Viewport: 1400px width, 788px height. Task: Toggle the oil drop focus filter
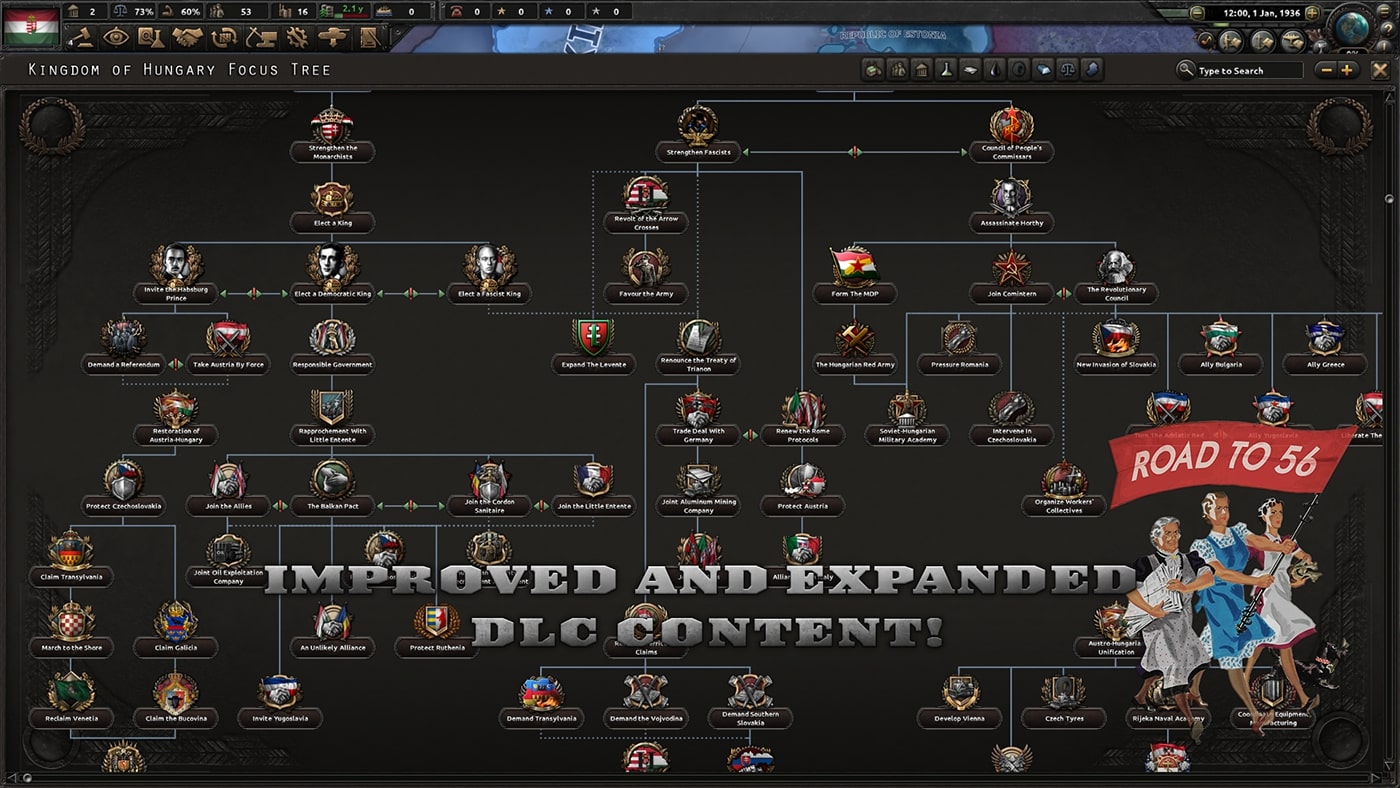click(x=994, y=70)
